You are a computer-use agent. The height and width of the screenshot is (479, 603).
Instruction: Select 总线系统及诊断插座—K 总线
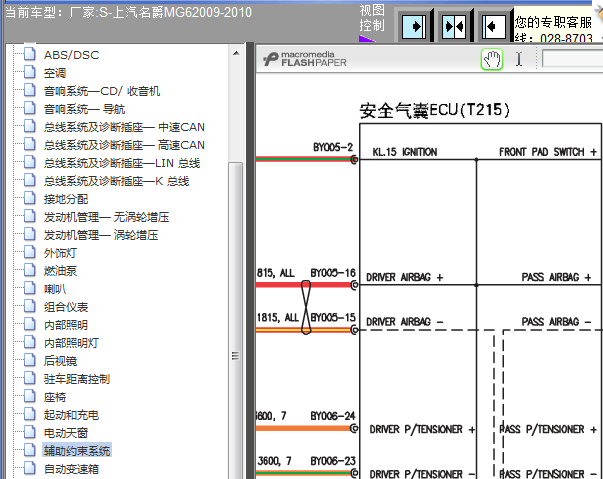(116, 181)
